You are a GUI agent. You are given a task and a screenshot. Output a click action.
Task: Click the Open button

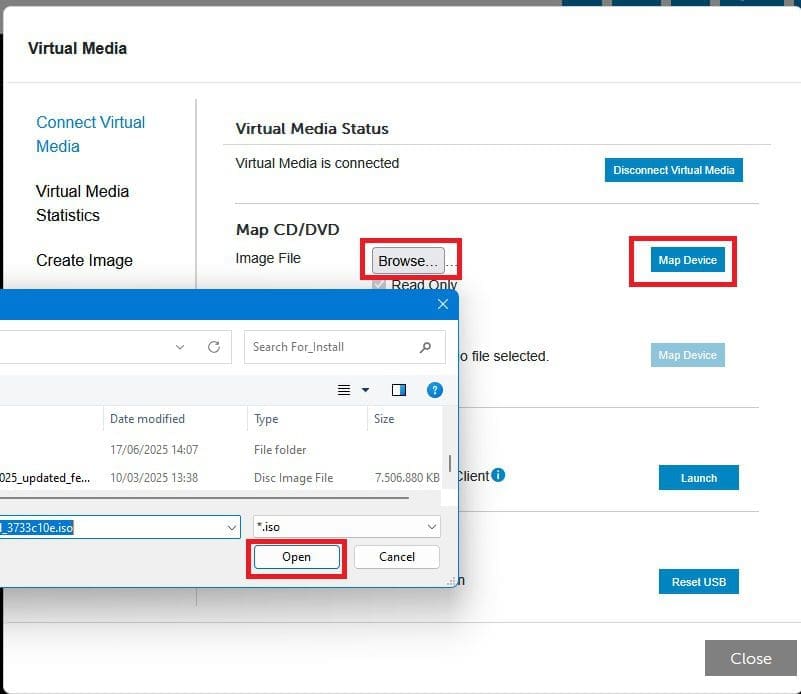pos(296,557)
